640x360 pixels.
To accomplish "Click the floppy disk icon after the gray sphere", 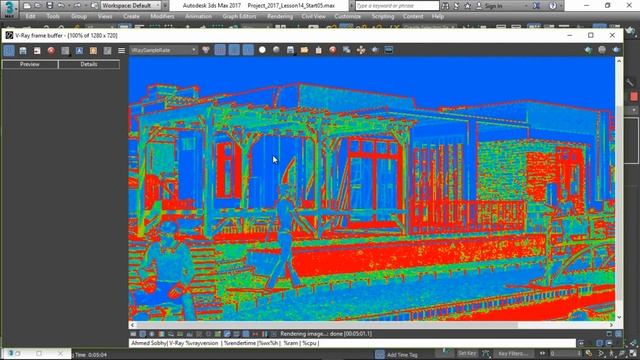I will [290, 50].
